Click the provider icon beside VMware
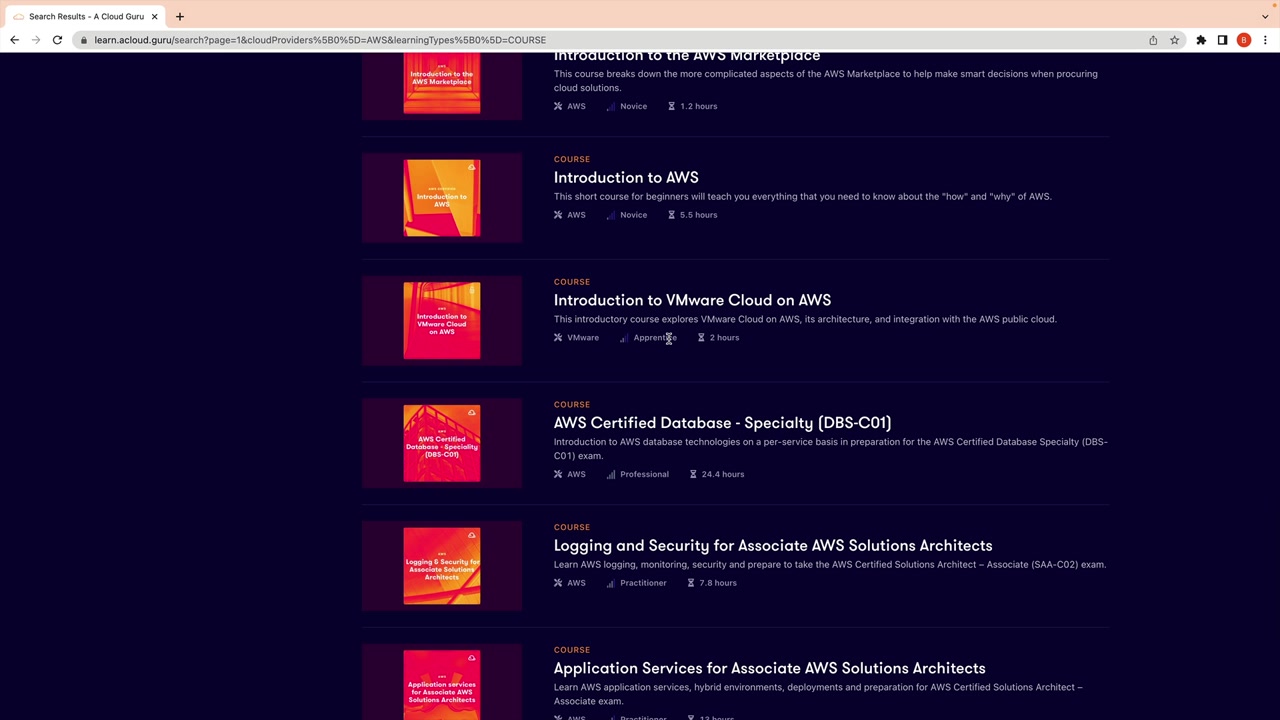 click(558, 338)
